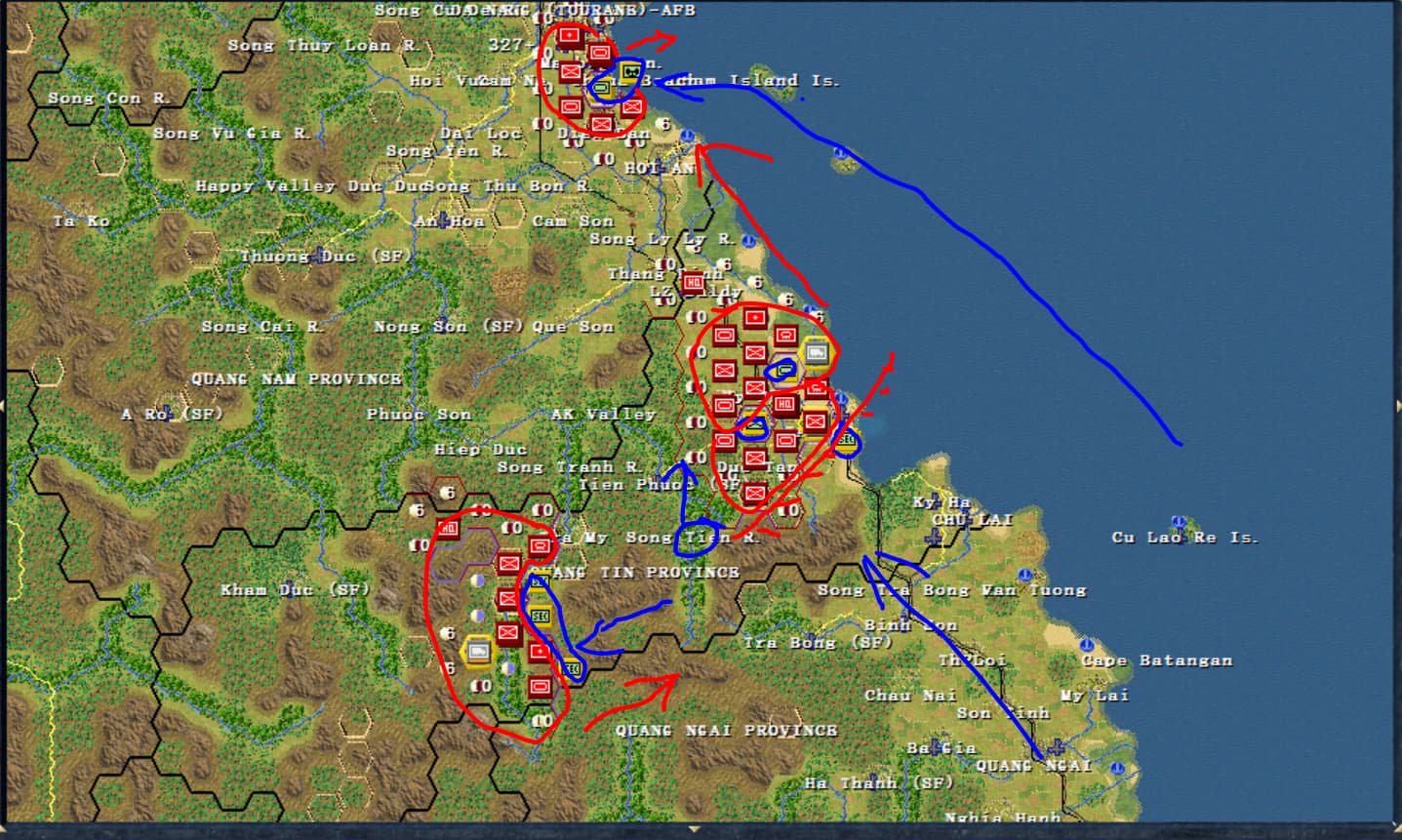Click the base icon at A Ro (SF)

point(167,413)
